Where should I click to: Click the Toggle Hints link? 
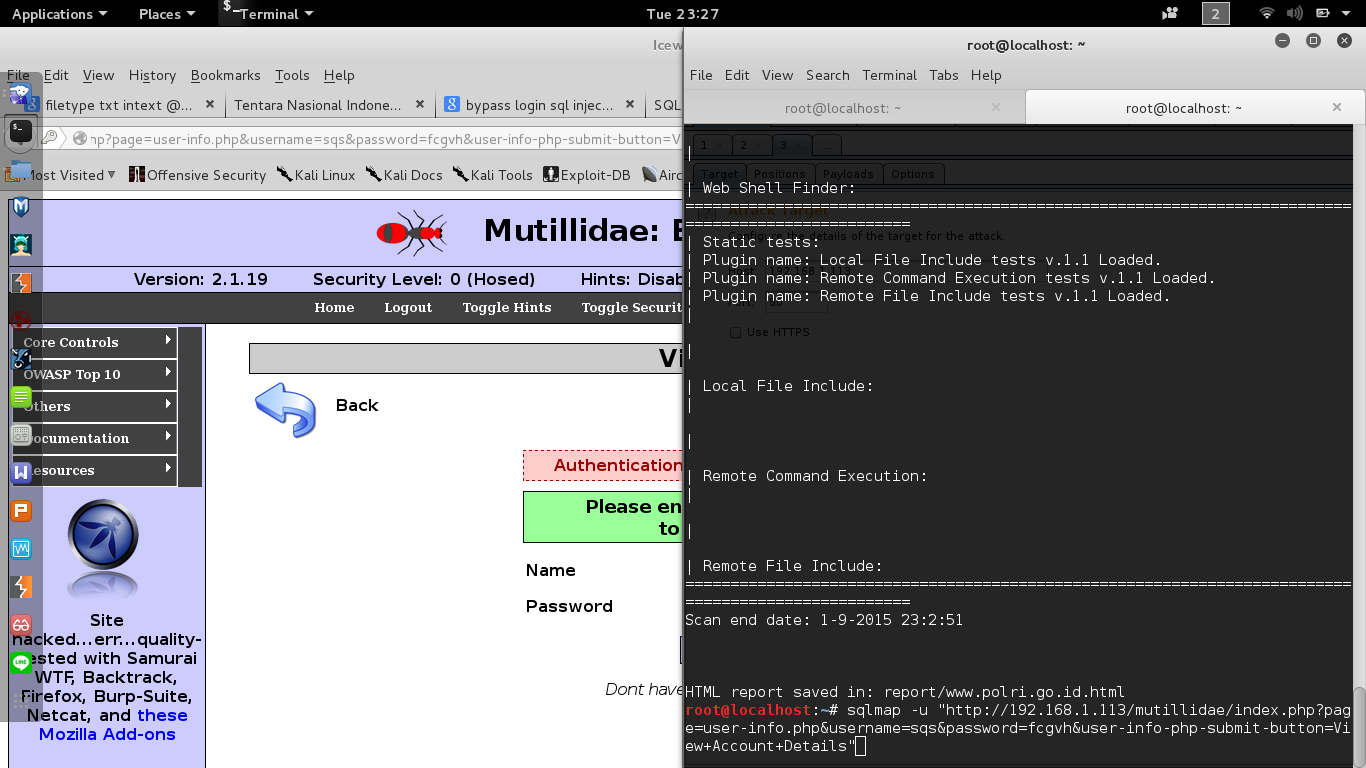[x=507, y=307]
